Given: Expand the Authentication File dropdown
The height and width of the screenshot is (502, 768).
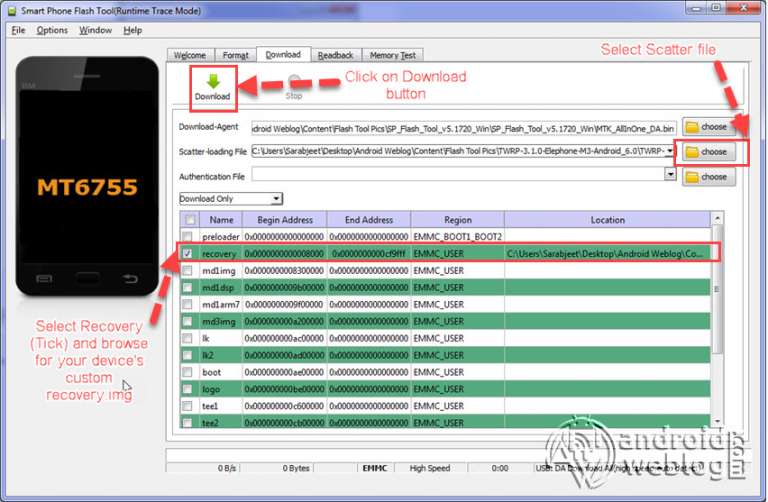Looking at the screenshot, I should pyautogui.click(x=670, y=174).
